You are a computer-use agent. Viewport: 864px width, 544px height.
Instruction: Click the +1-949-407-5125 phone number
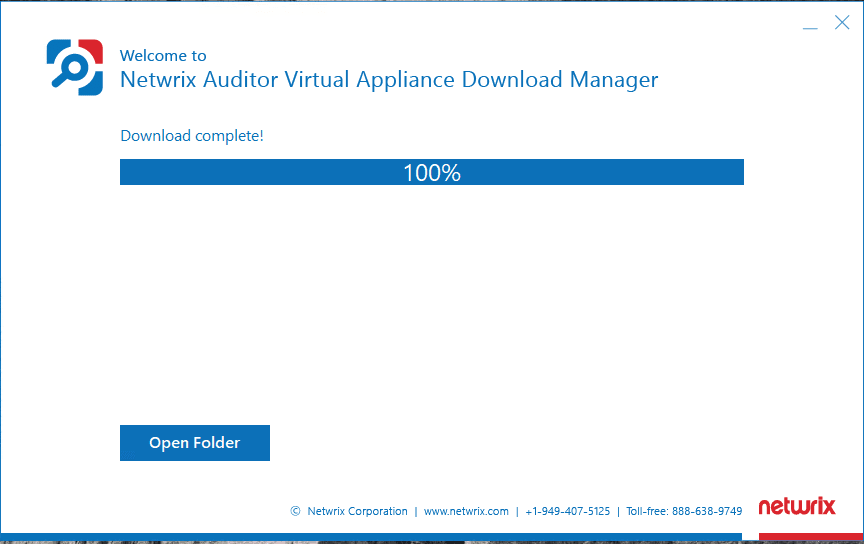(568, 511)
